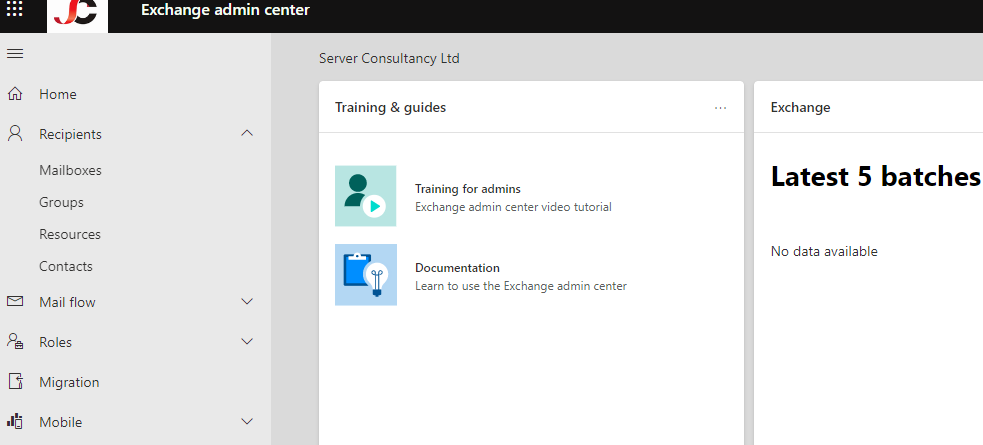The width and height of the screenshot is (983, 445).
Task: Click the Server Consultancy Ltd organization name
Action: point(389,58)
